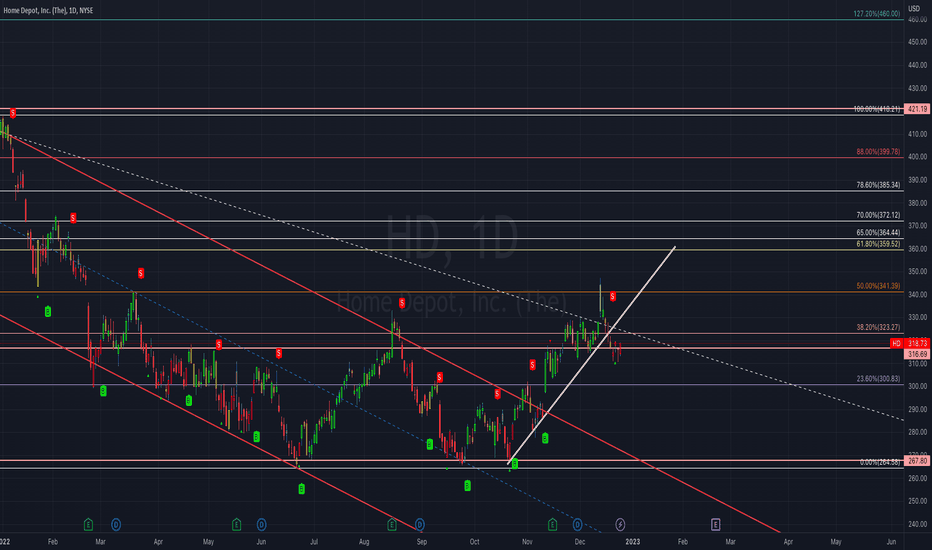Click the 23.60%(300.83) Fibonacci label

click(878, 379)
